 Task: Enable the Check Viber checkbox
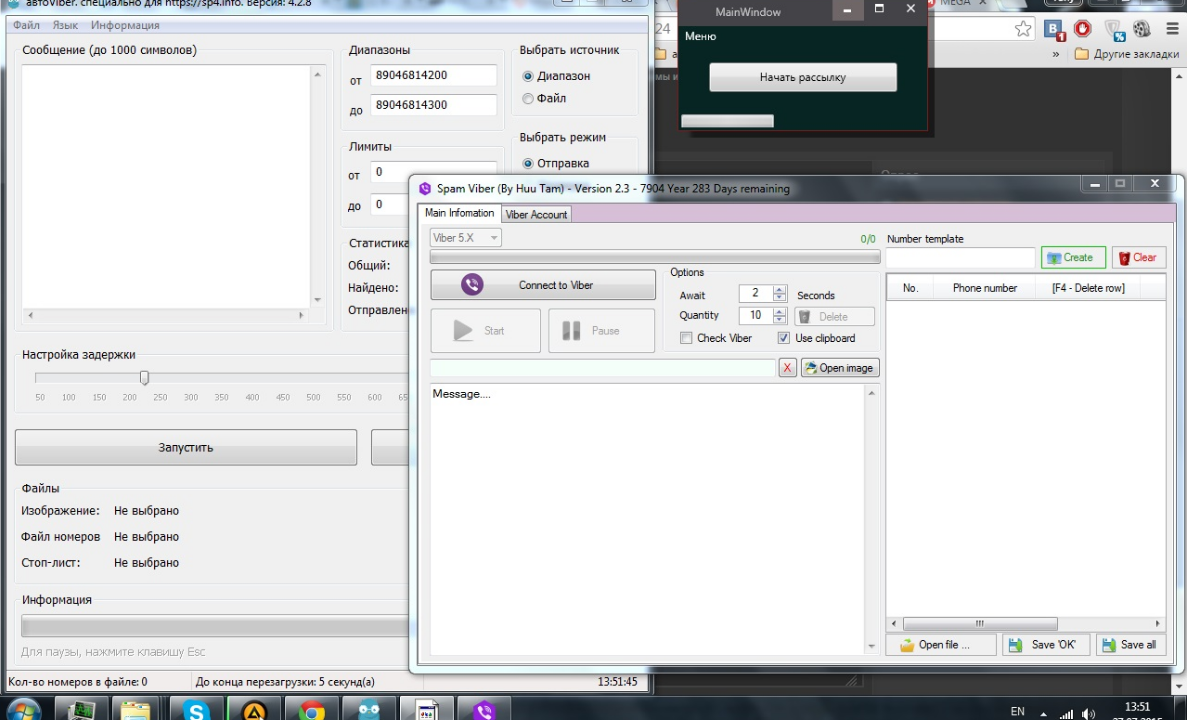[686, 338]
